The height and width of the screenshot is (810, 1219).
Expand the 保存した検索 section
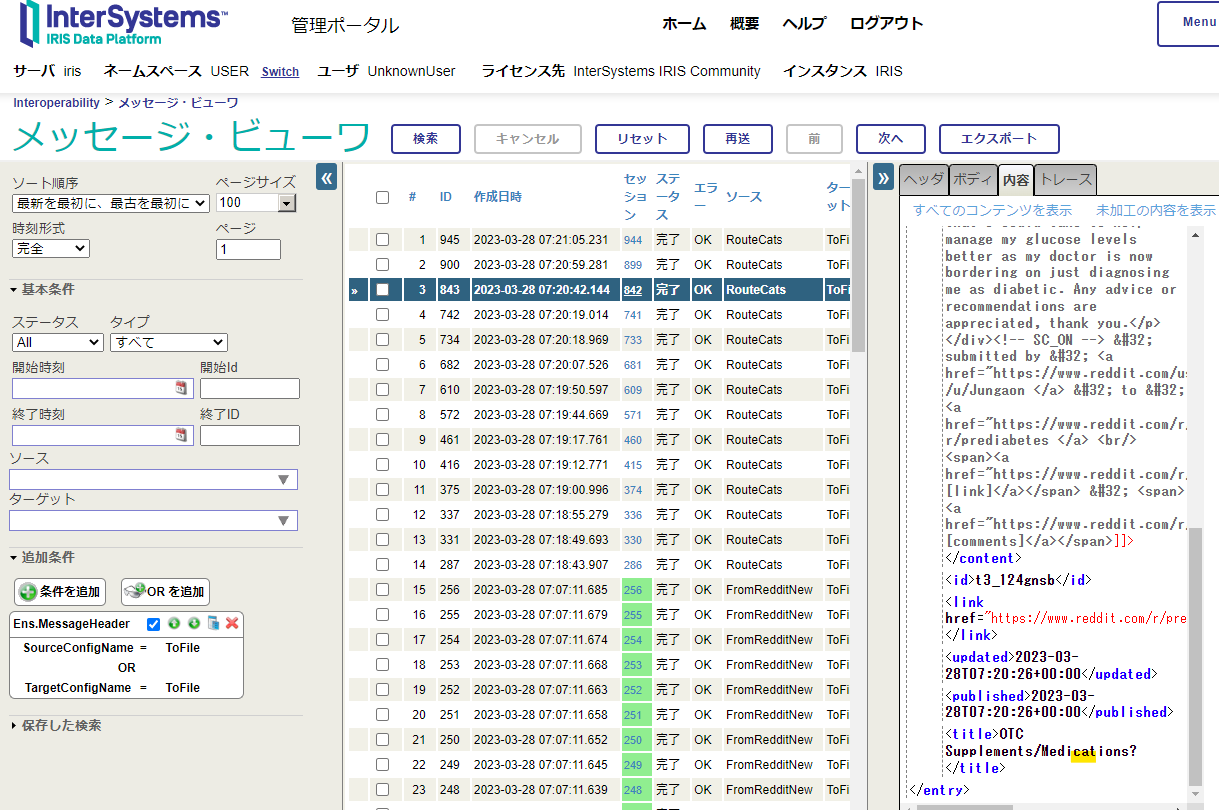click(x=61, y=725)
